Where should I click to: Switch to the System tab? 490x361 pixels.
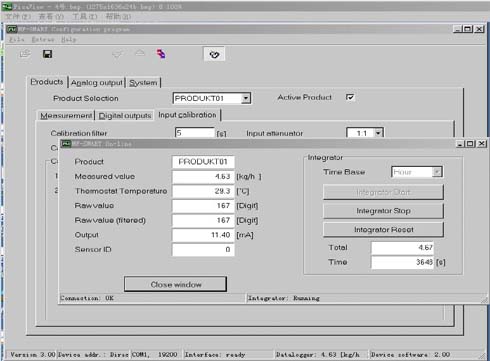tap(143, 83)
